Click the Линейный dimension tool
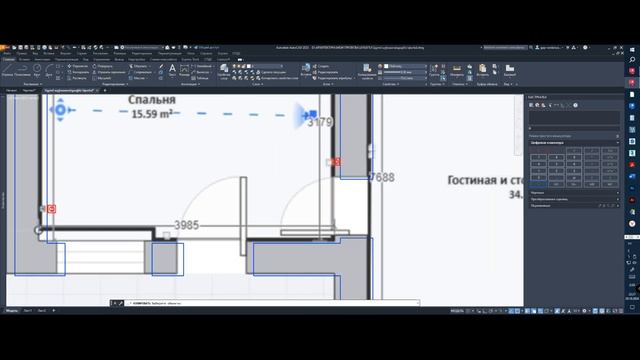This screenshot has width=640, height=360. pos(202,66)
